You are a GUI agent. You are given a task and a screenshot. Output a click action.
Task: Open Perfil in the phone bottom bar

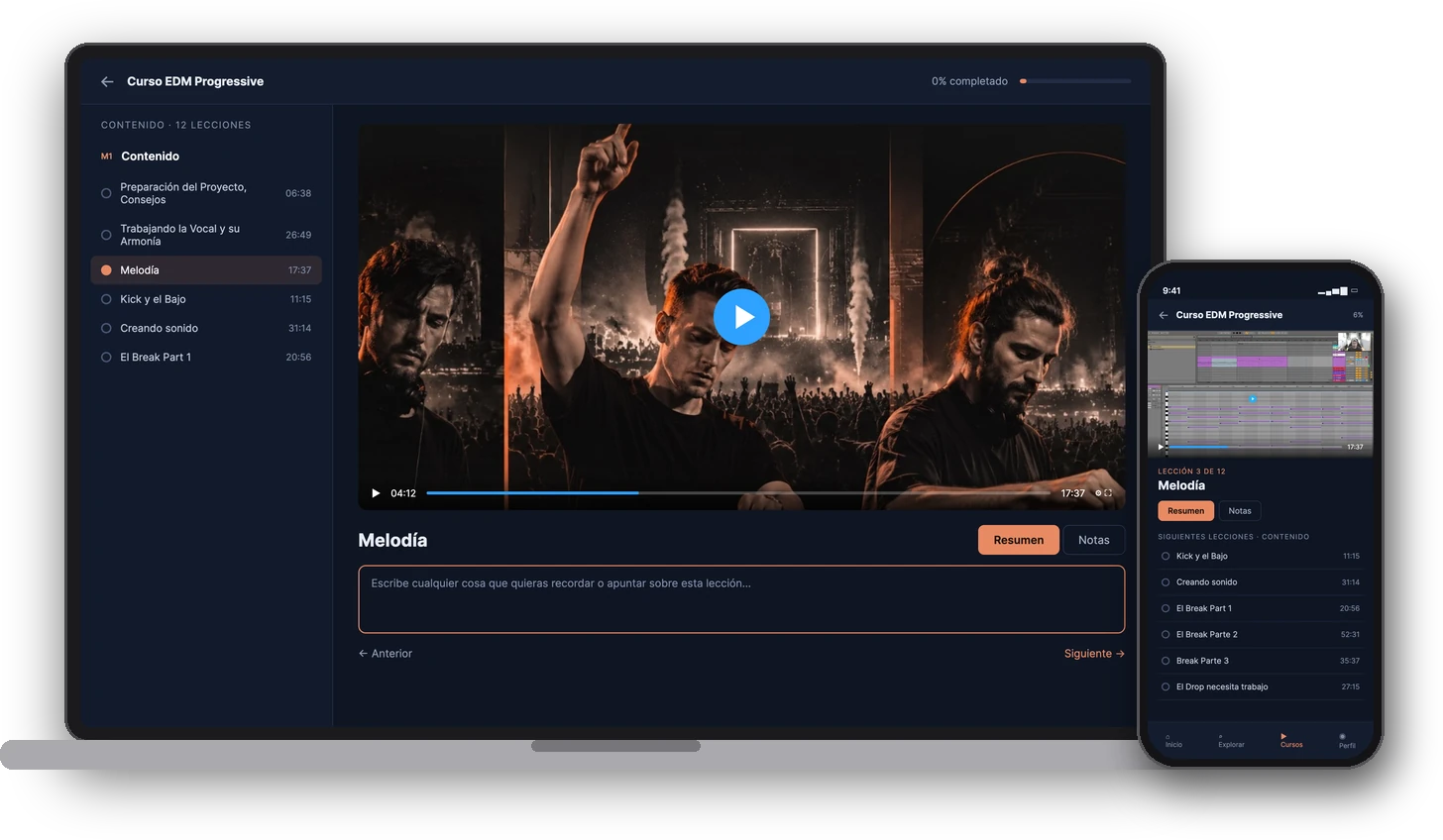1347,741
